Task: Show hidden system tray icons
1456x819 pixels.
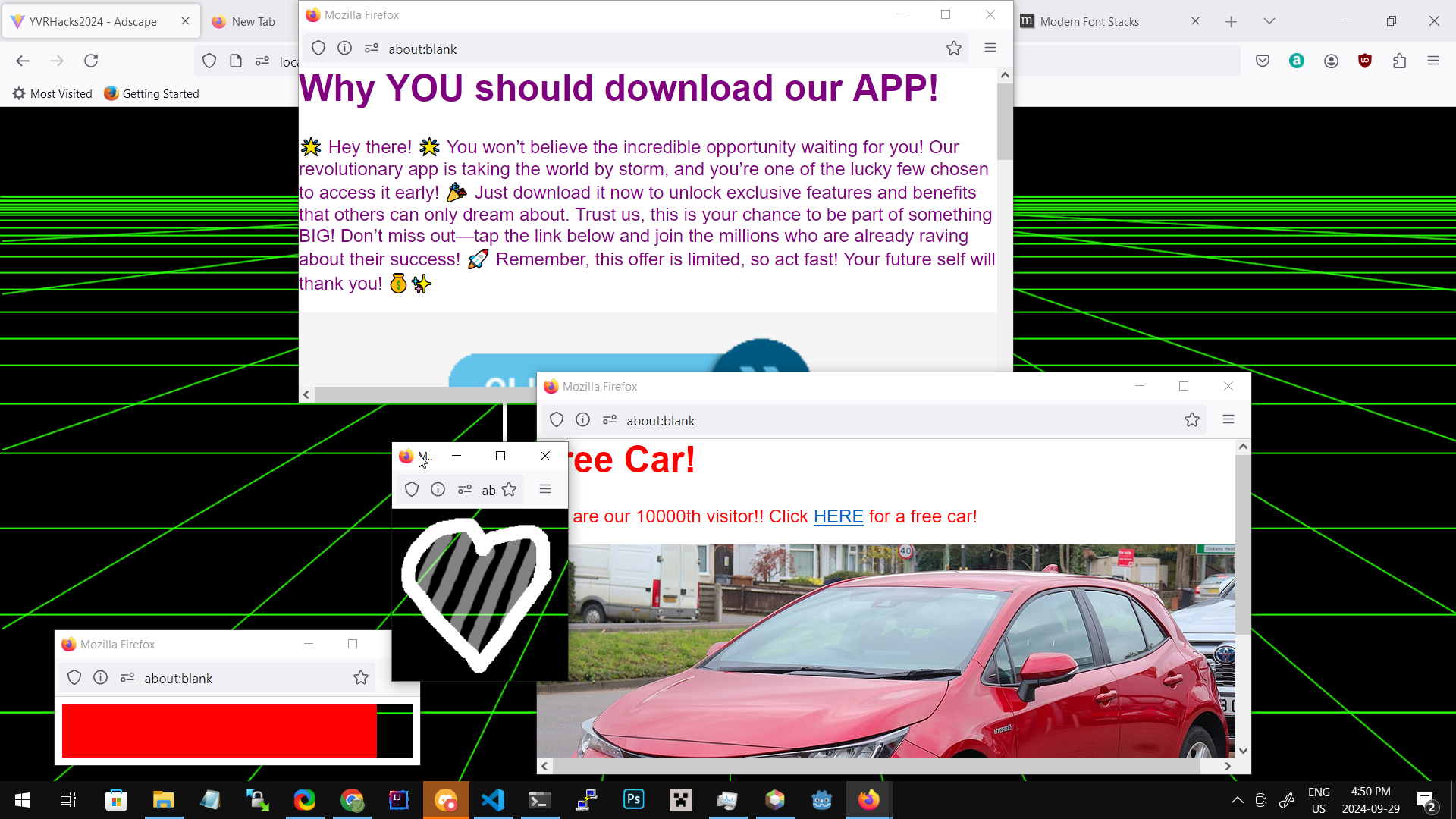Action: coord(1237,800)
